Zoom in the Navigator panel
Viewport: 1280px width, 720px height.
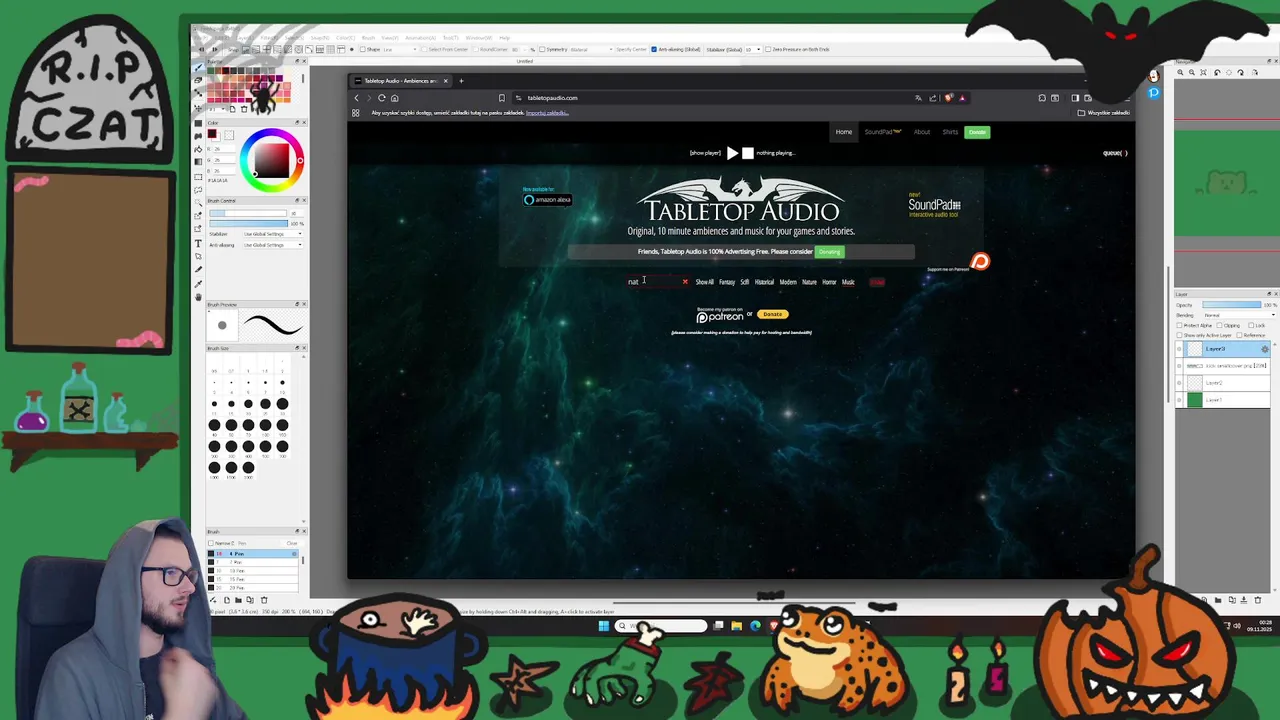1180,72
